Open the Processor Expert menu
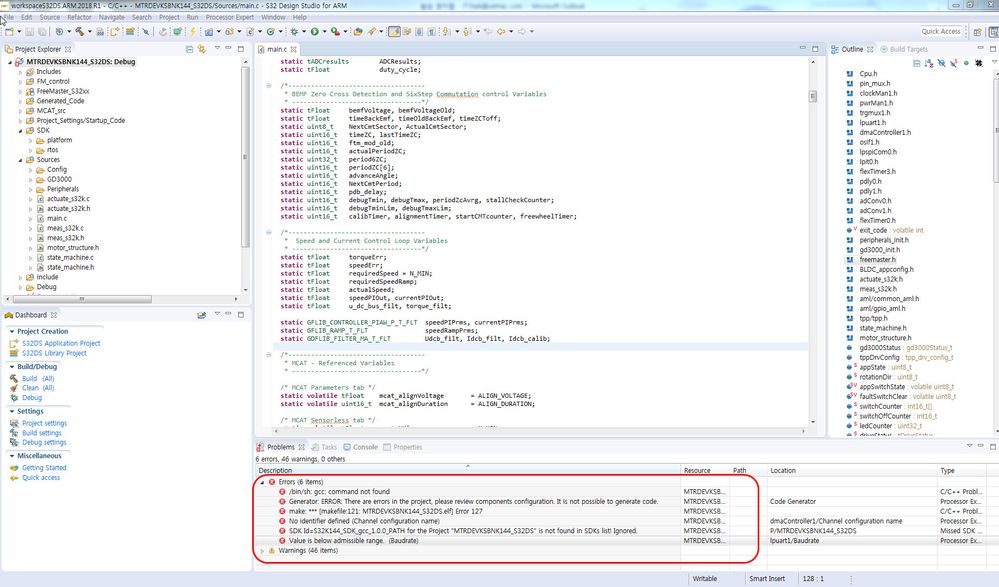The height and width of the screenshot is (587, 999). 229,17
